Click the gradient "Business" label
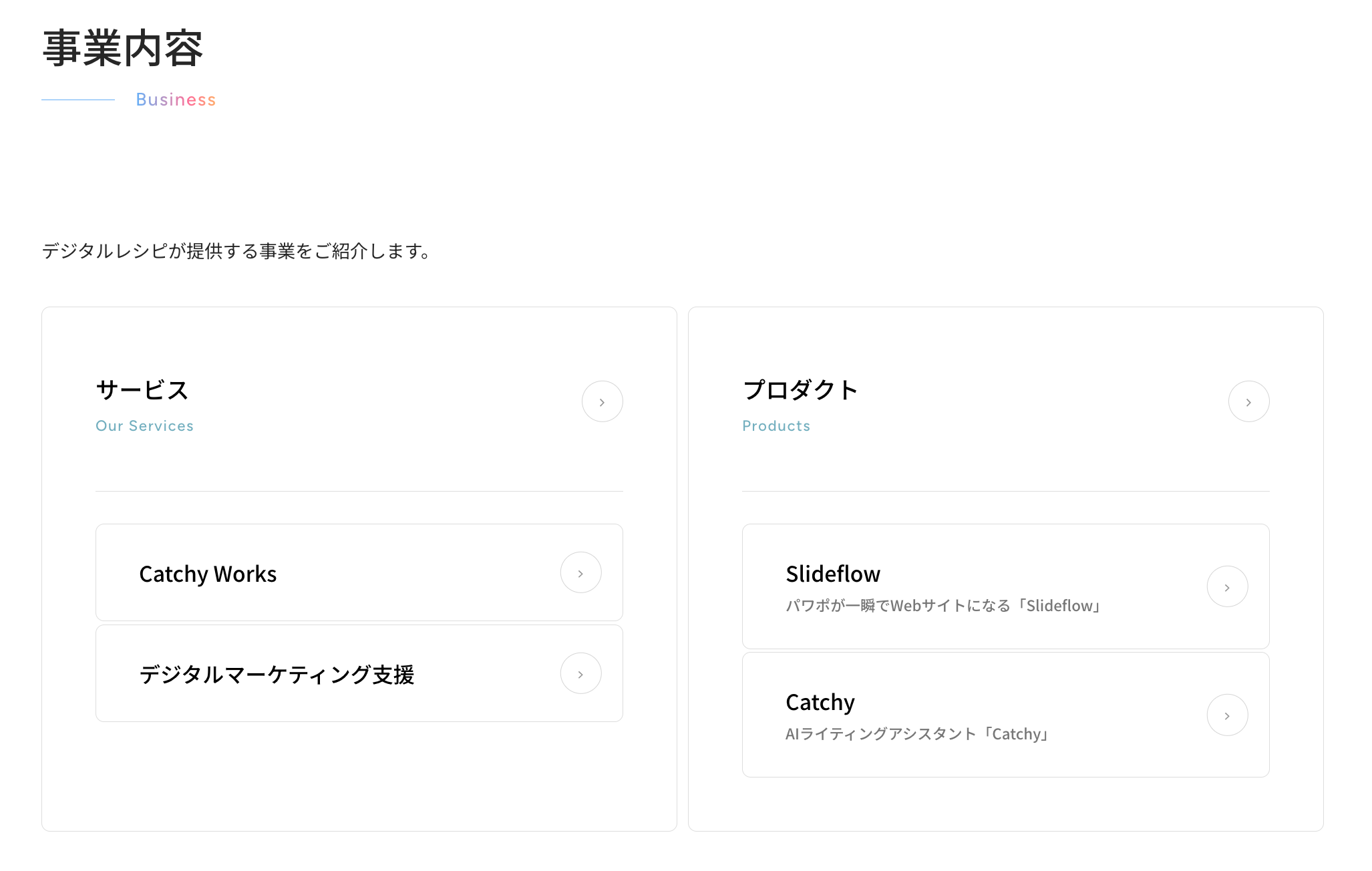 [x=176, y=100]
